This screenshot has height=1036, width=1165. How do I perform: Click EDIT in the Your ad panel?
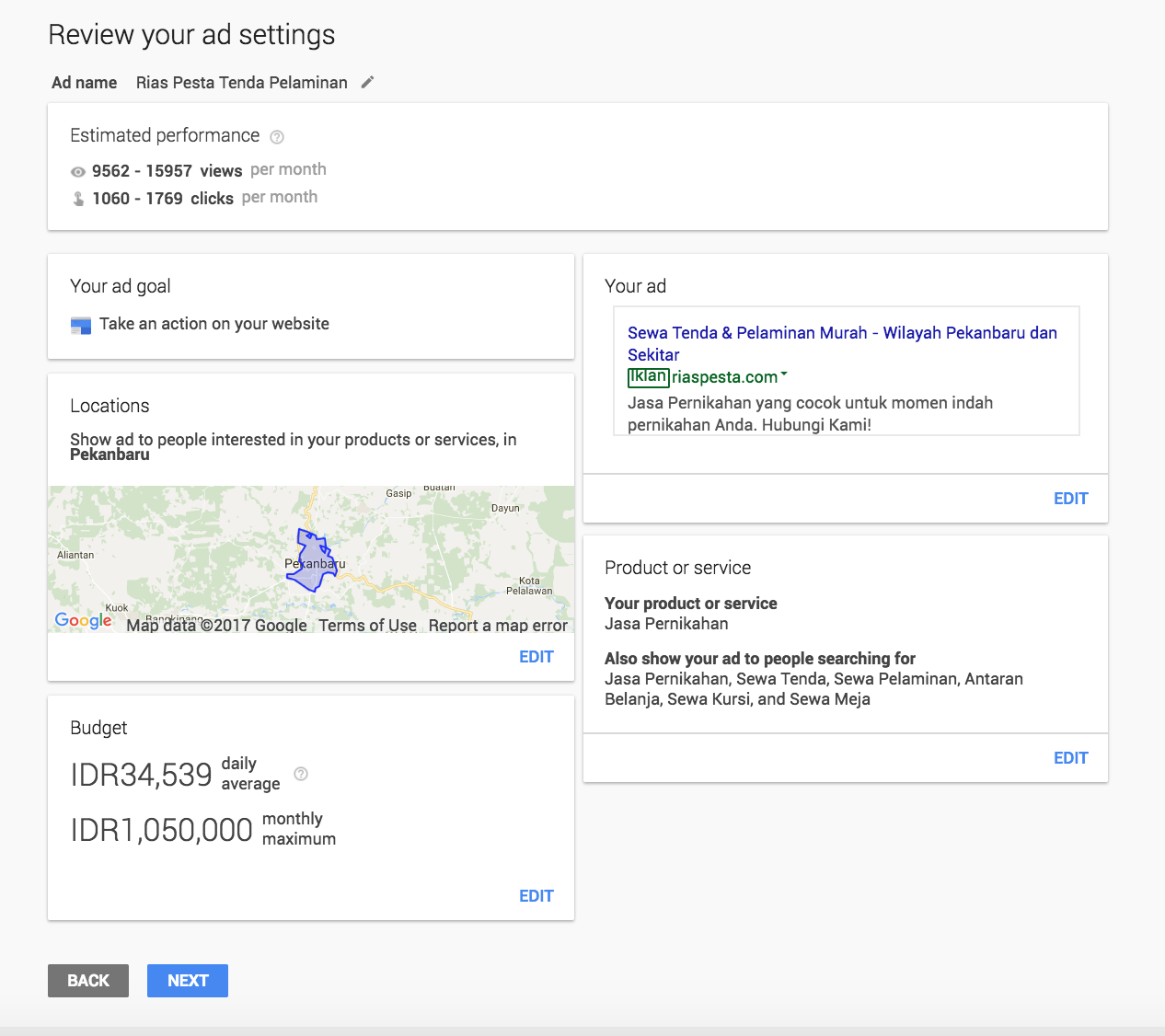(1070, 498)
